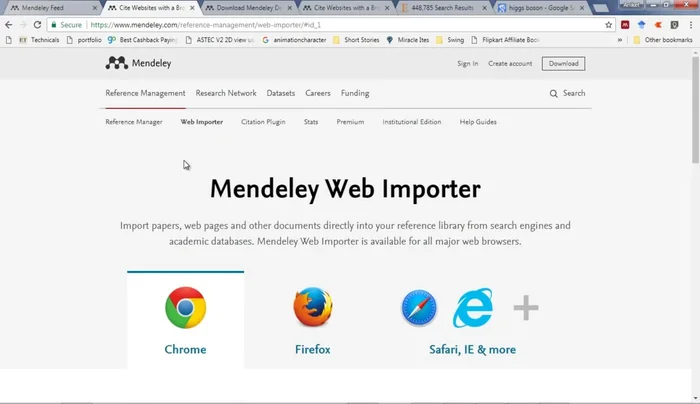700x404 pixels.
Task: Expand the hidden bookmarks overflow chevron
Action: (620, 40)
